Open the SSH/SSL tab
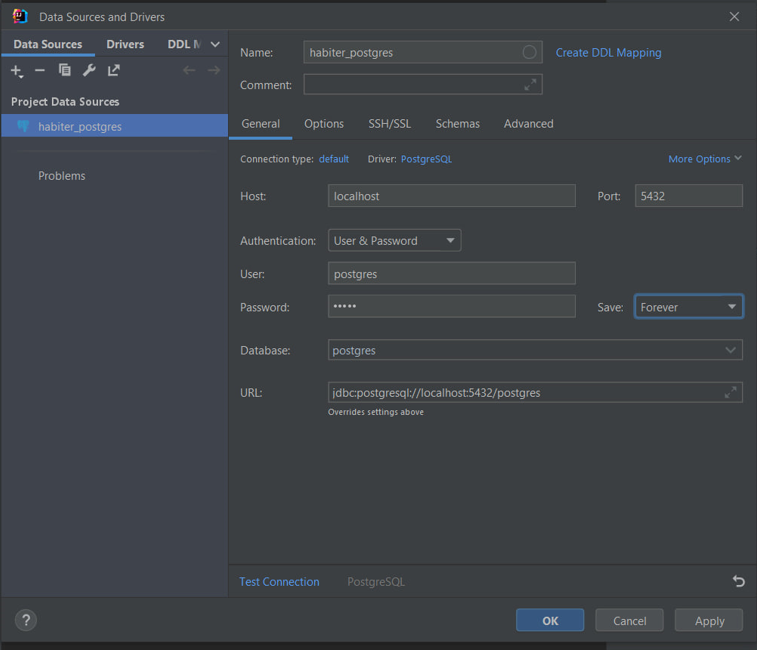The height and width of the screenshot is (650, 757). tap(390, 124)
